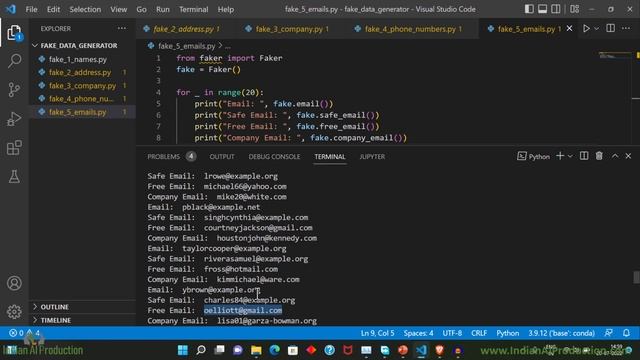The height and width of the screenshot is (360, 640).
Task: Toggle the bottom panel layout icon
Action: (542, 9)
